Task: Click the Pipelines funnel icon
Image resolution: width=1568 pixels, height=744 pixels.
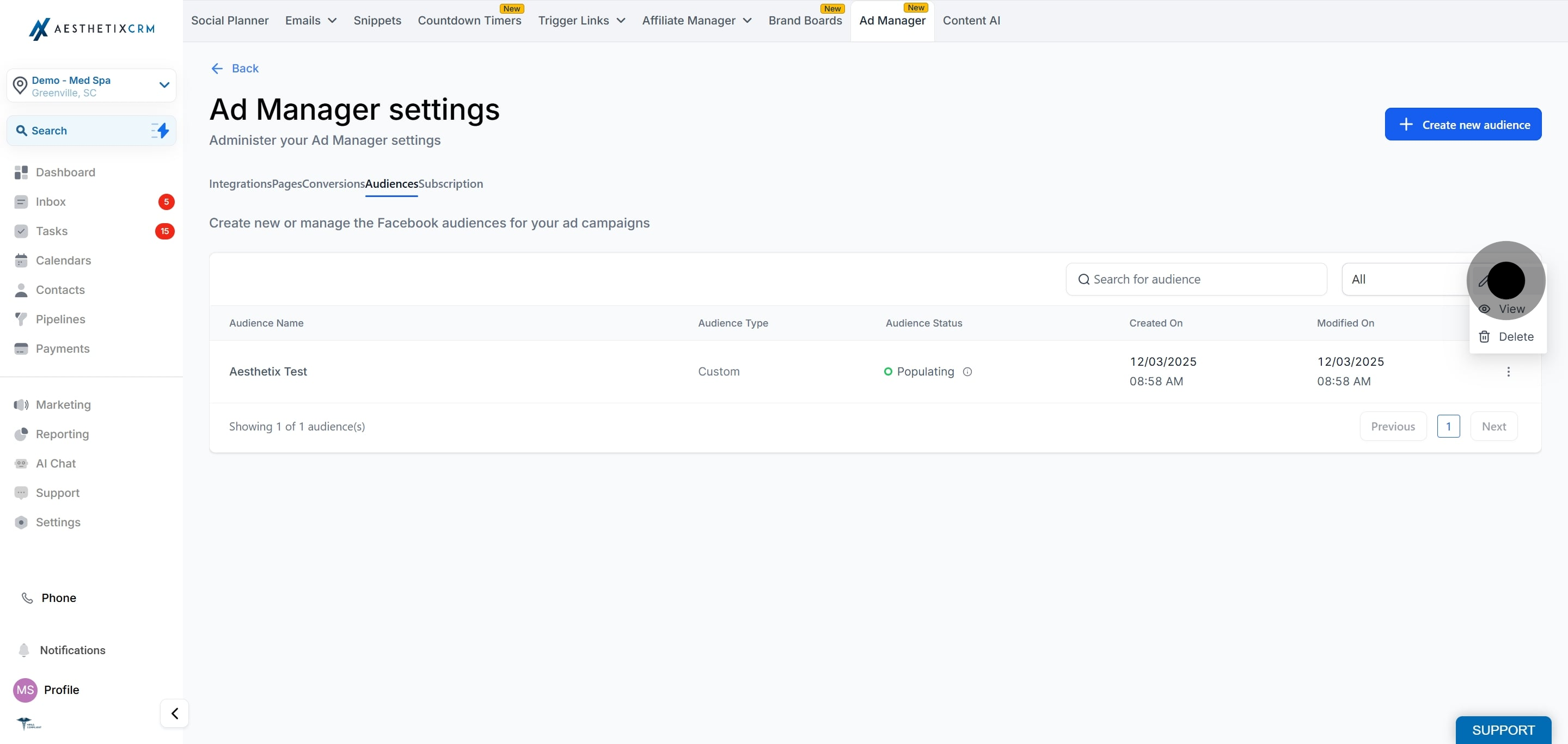Action: pos(21,319)
